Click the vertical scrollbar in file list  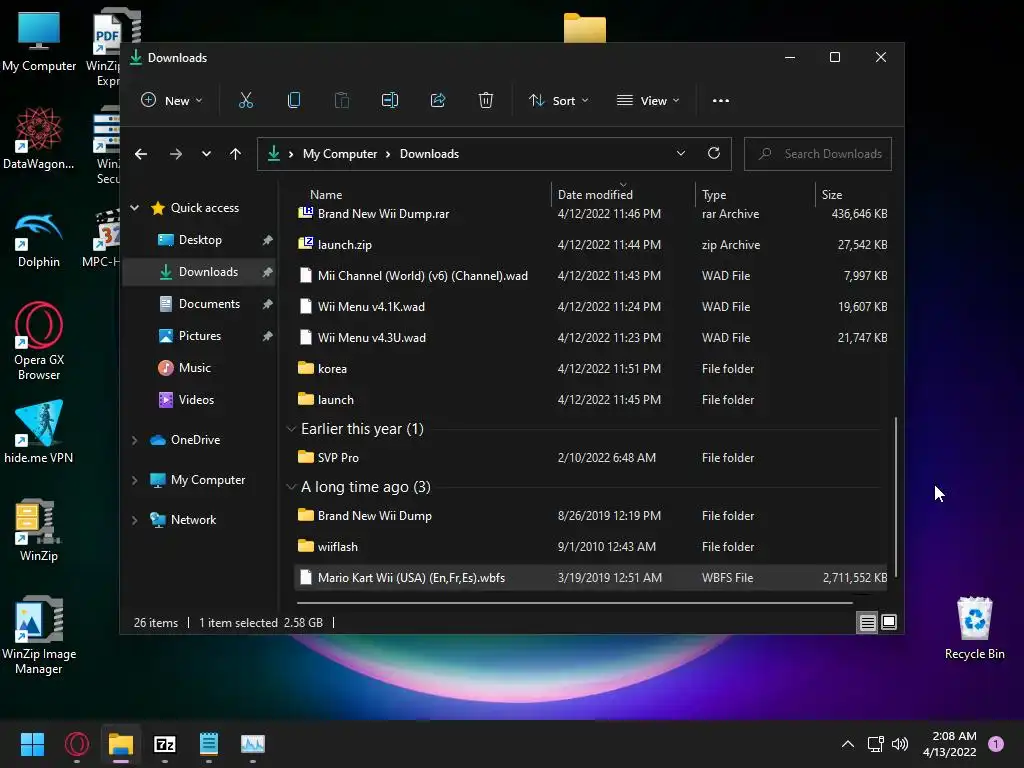click(x=896, y=497)
